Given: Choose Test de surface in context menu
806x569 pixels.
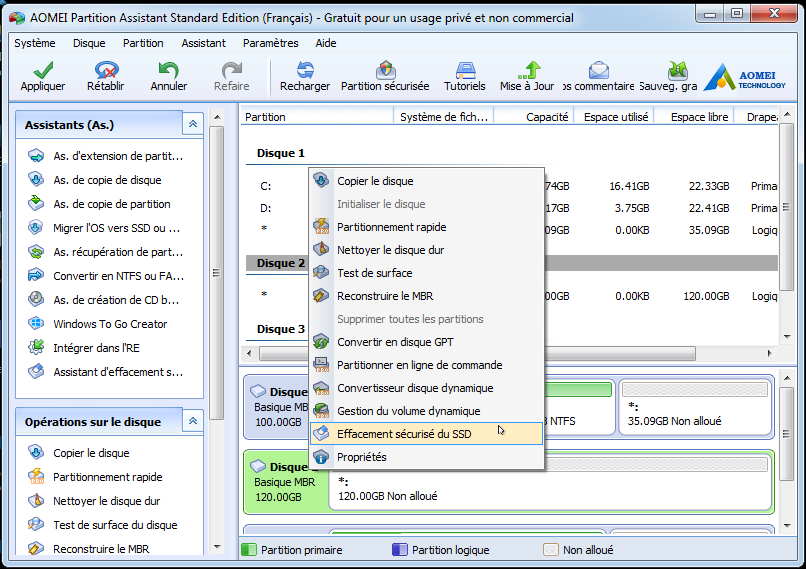Looking at the screenshot, I should pyautogui.click(x=427, y=273).
